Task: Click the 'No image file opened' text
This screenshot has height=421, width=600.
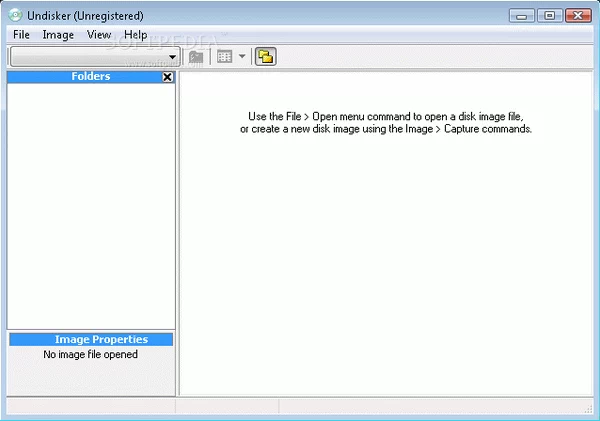Action: click(x=91, y=354)
